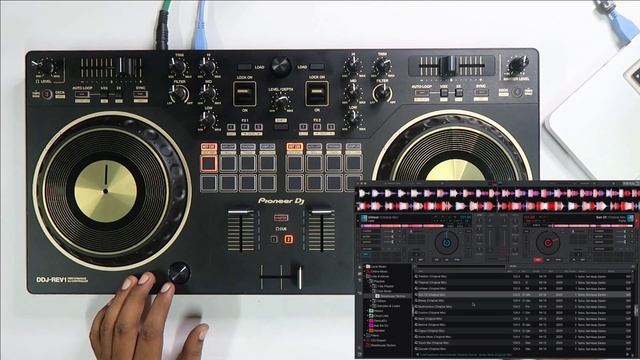Click right channel volume fader on controller
This screenshot has height=360, width=640.
pos(321,212)
